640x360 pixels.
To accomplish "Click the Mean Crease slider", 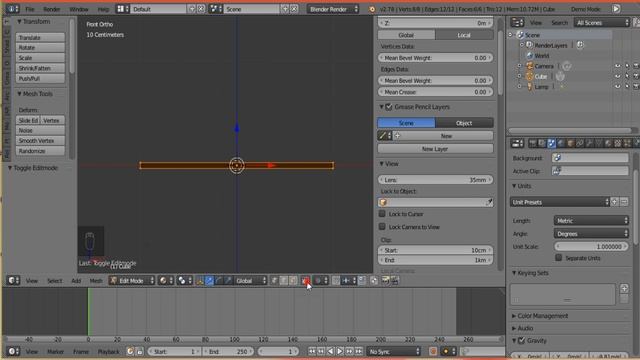I will point(435,92).
